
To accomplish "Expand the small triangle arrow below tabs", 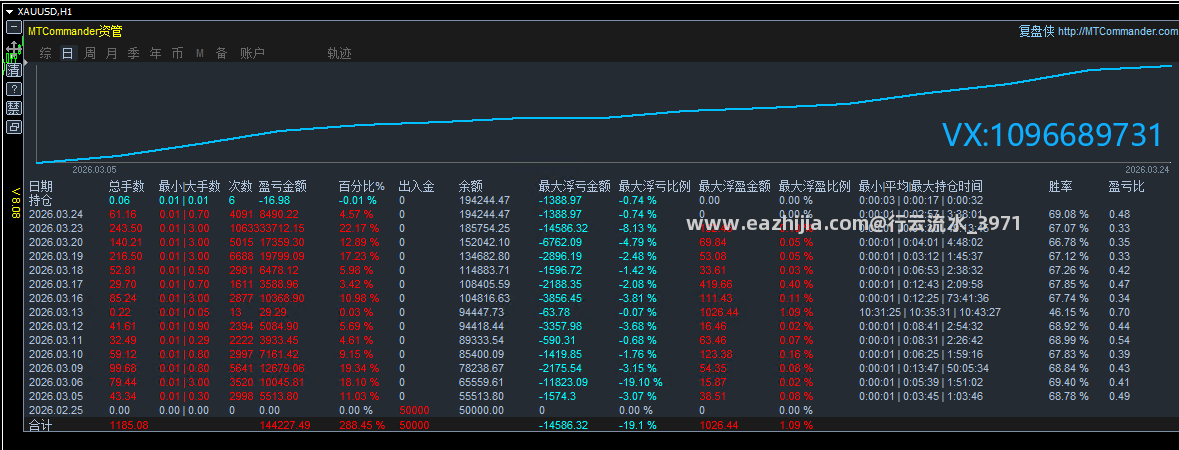I will pyautogui.click(x=26, y=64).
